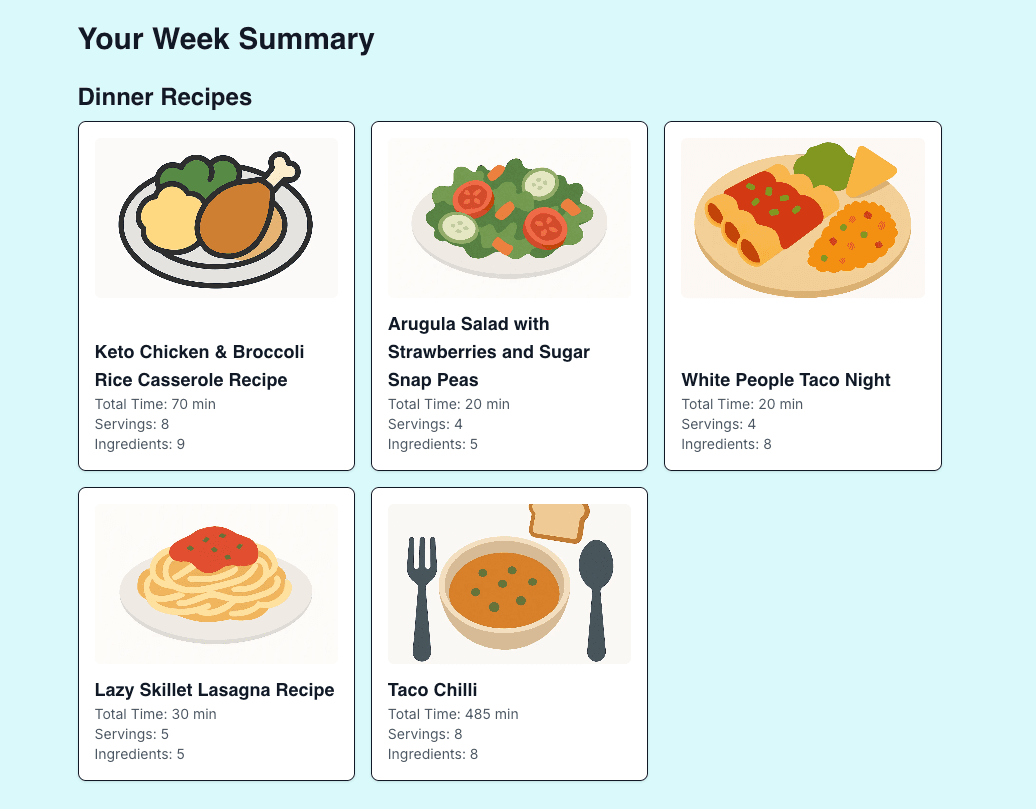Click the Your Week Summary heading
Image resolution: width=1036 pixels, height=809 pixels.
[x=226, y=39]
